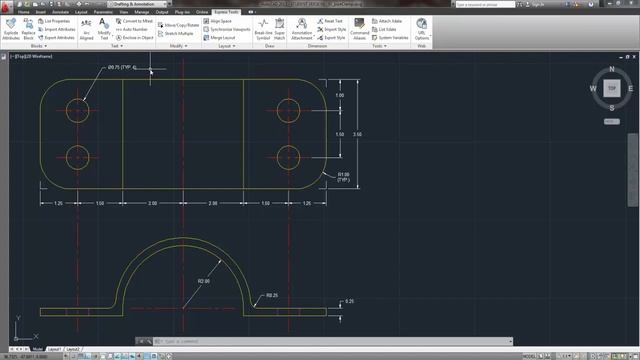Click Import Style in Dimension panel

pos(331,29)
